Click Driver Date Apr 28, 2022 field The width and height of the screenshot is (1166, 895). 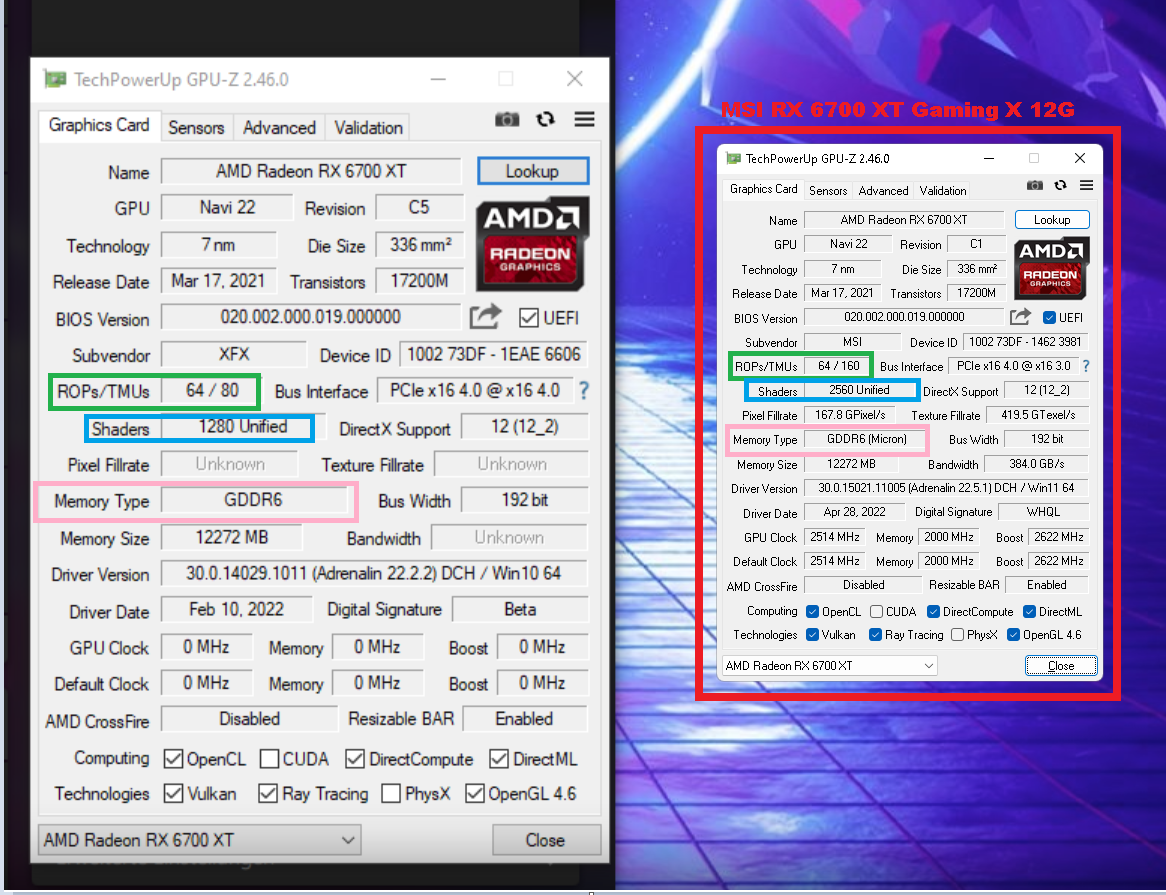[x=854, y=511]
